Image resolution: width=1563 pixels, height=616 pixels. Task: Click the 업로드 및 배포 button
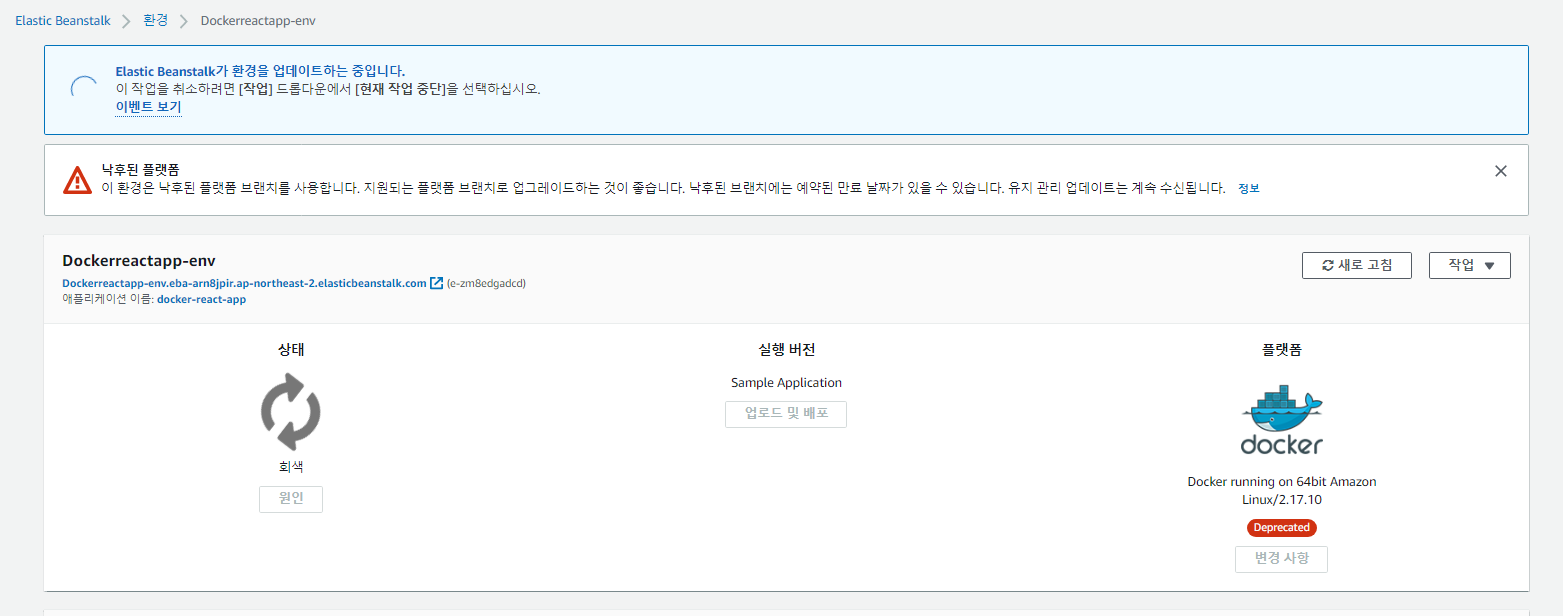point(786,414)
